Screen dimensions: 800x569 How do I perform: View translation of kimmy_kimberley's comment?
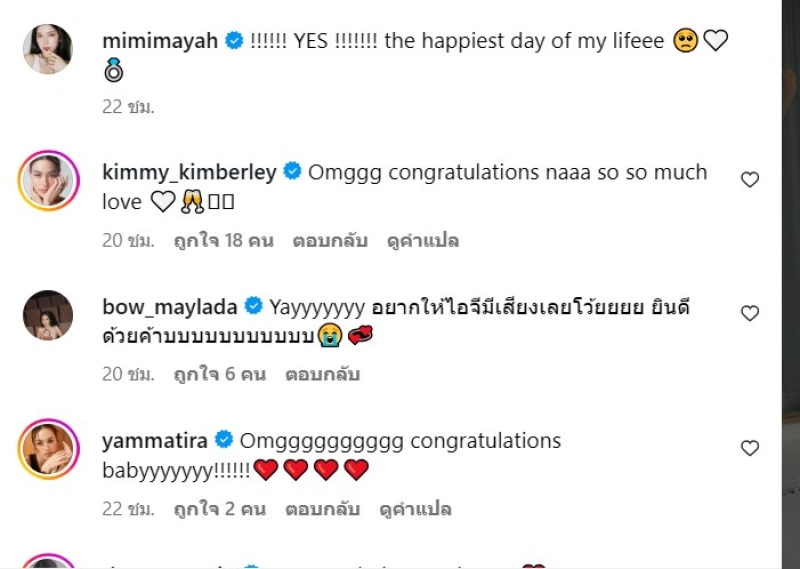423,241
